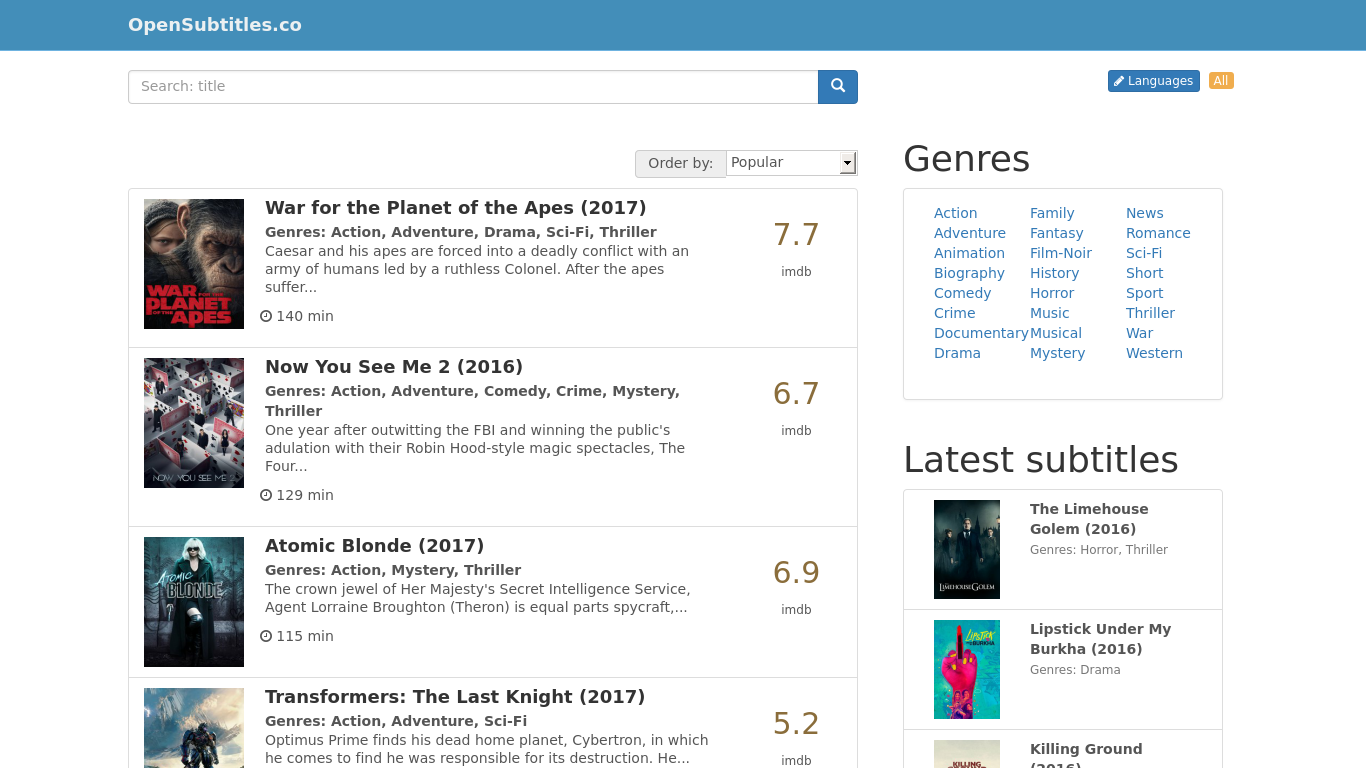Click The Limehouse Golem (2016) title
The width and height of the screenshot is (1366, 768).
point(1089,519)
